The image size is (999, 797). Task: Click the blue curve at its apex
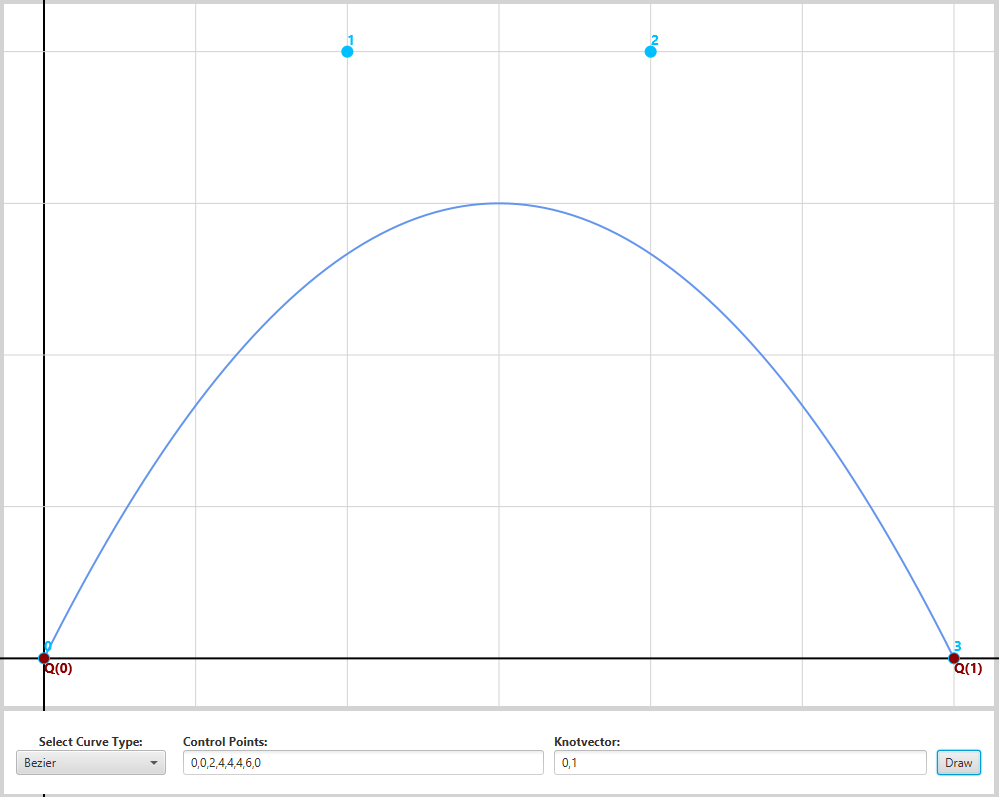pos(499,203)
